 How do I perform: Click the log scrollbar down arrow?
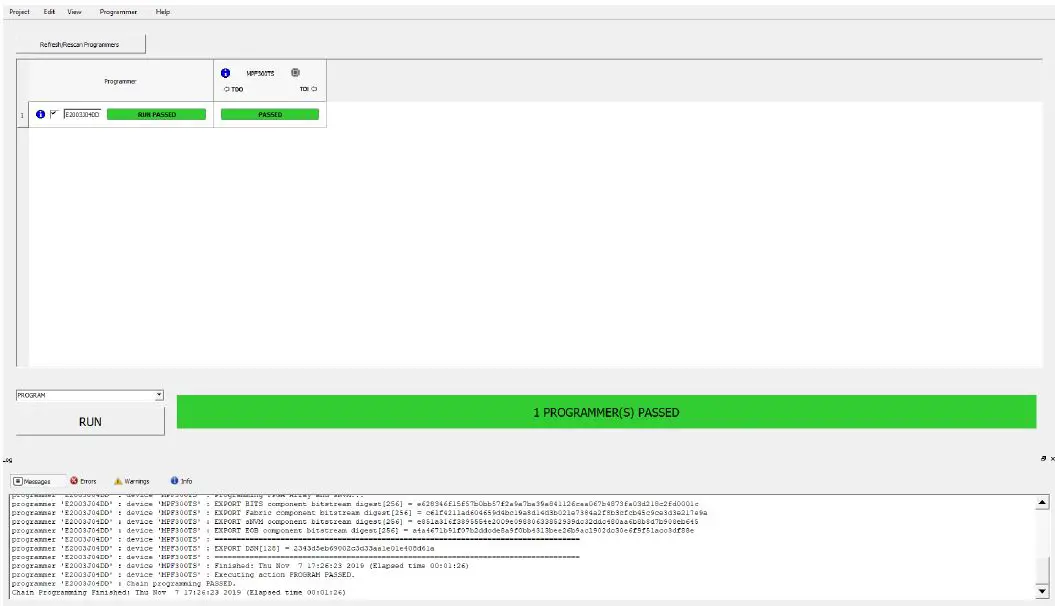[1042, 592]
